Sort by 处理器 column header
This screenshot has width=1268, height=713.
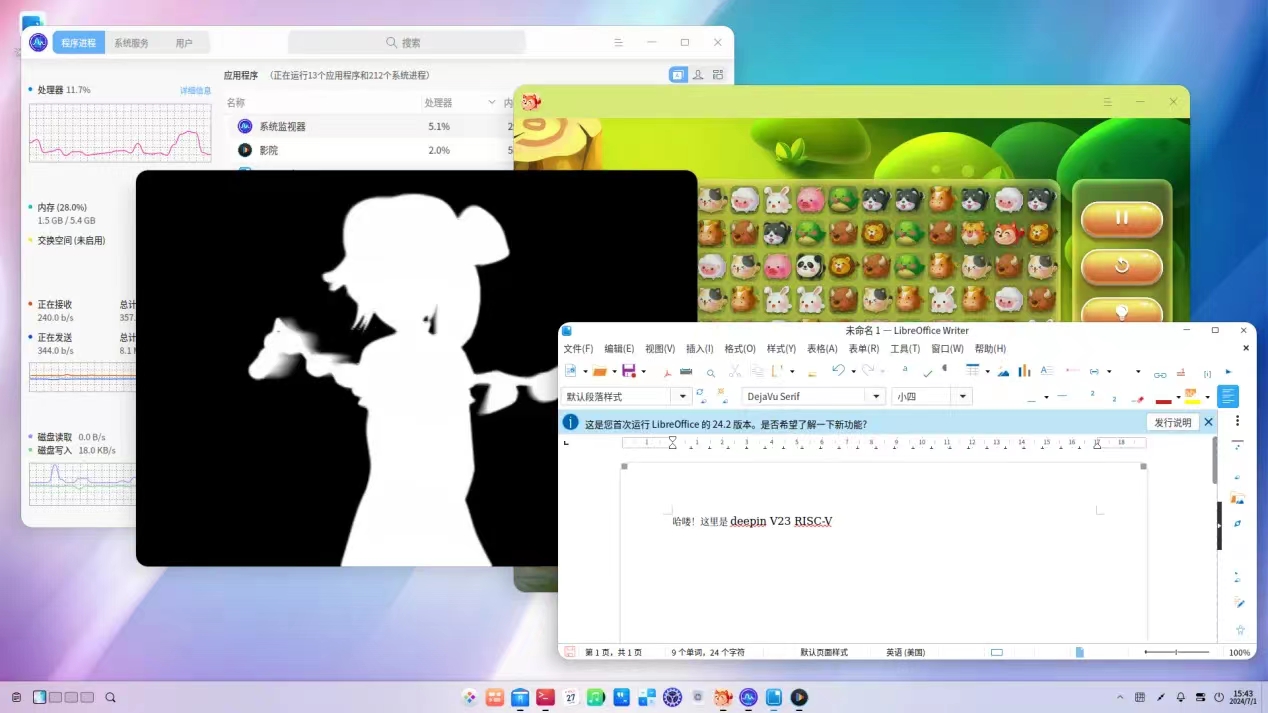pos(438,103)
